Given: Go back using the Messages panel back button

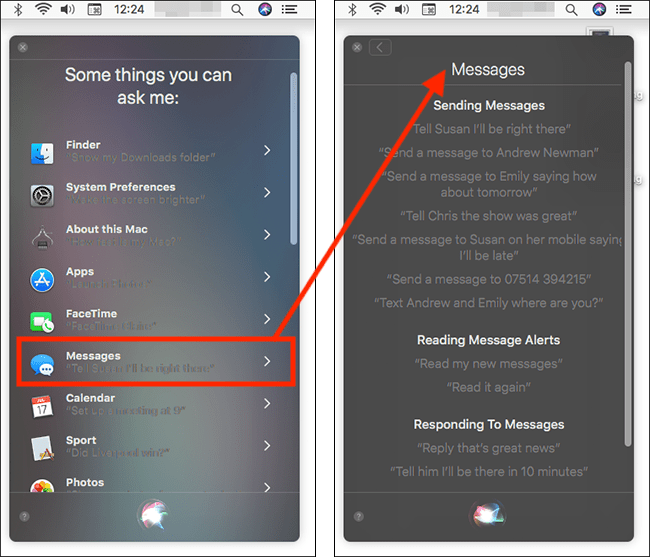Looking at the screenshot, I should tap(380, 47).
